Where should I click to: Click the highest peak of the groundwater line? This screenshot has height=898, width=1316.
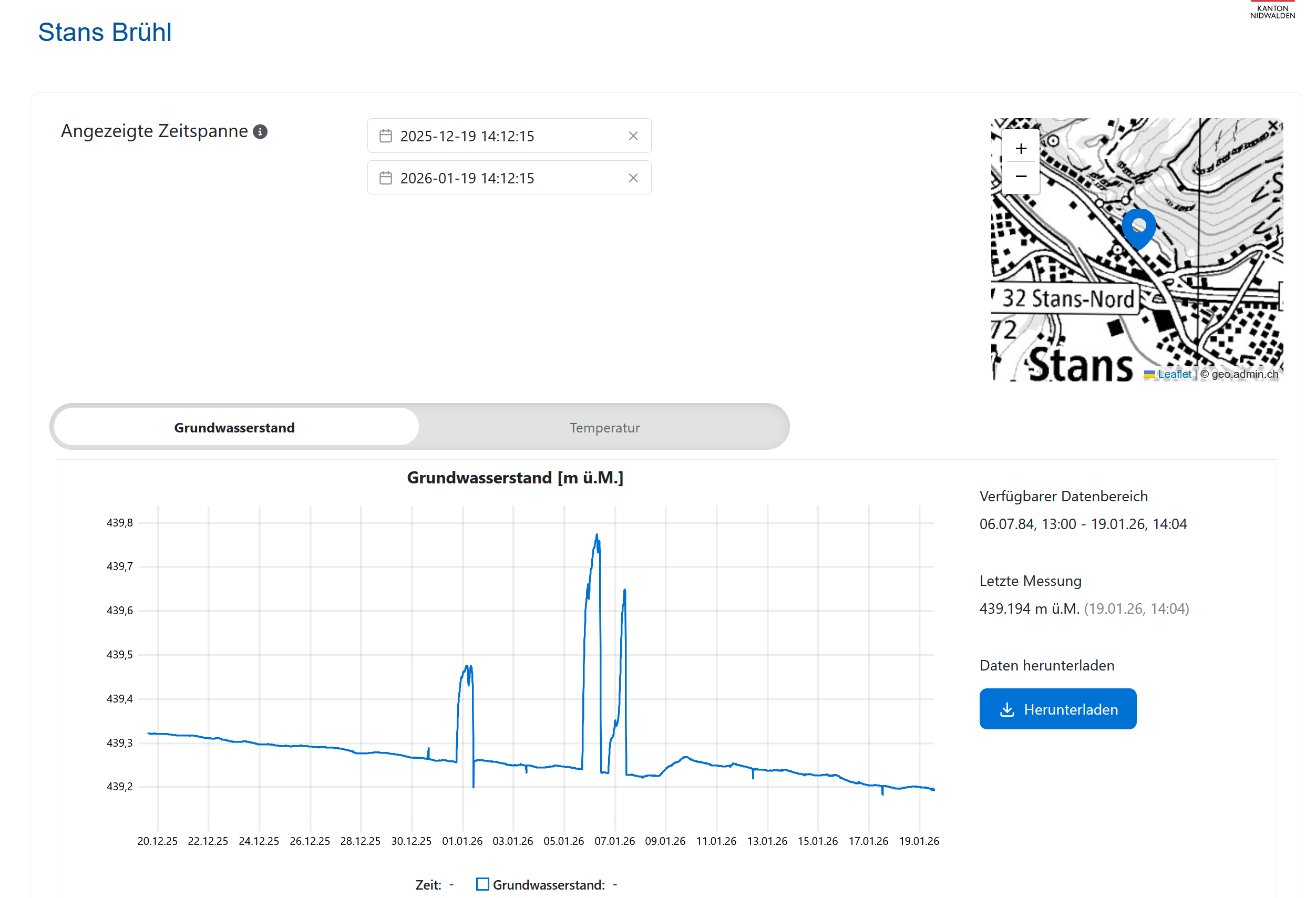click(597, 535)
